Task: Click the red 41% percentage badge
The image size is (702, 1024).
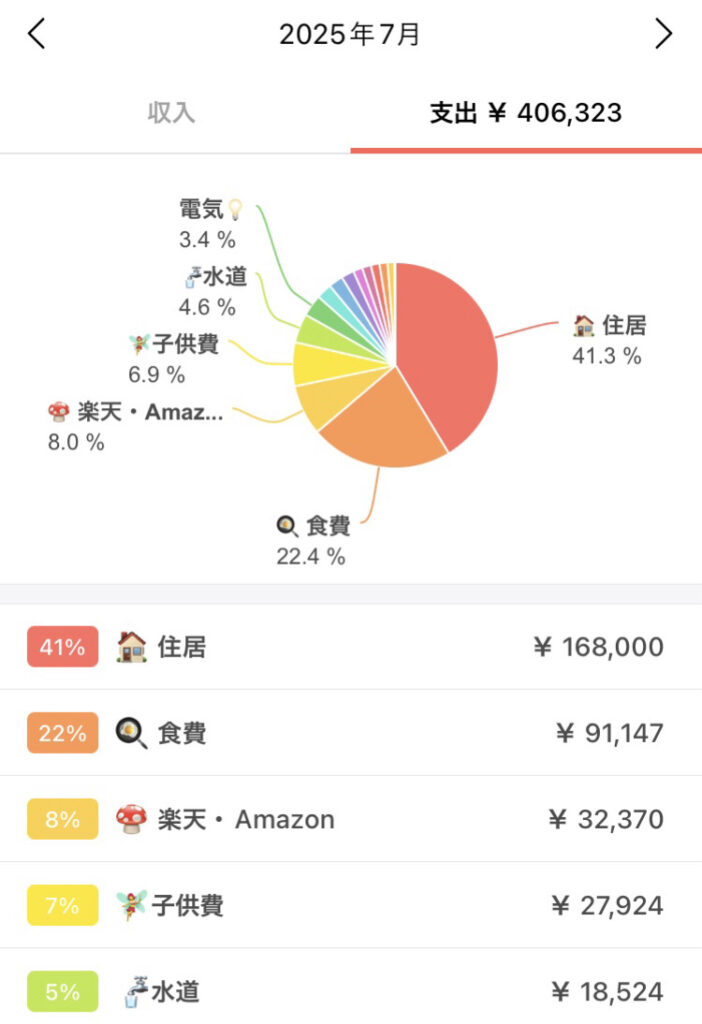Action: (x=63, y=647)
